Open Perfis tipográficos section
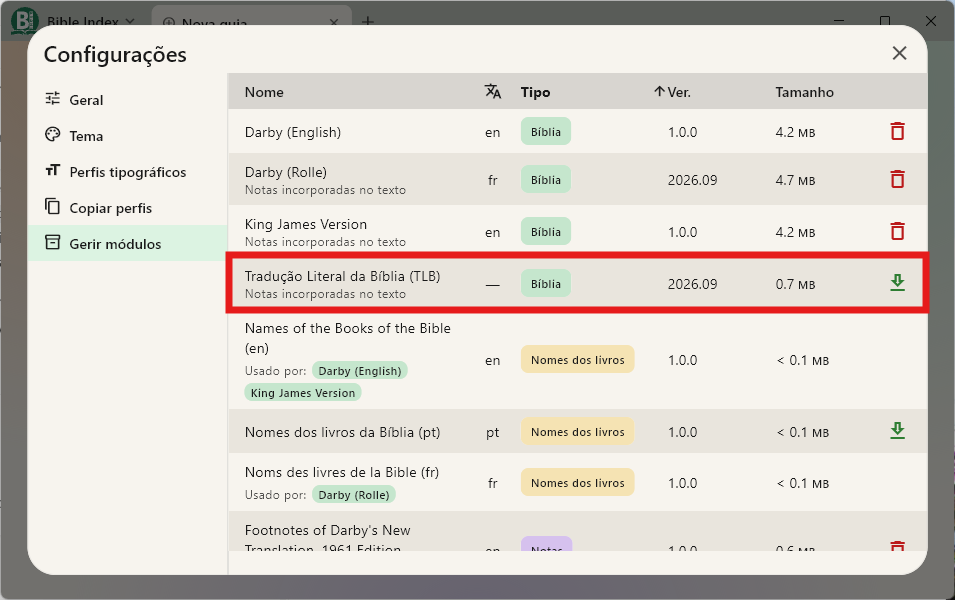The image size is (955, 600). tap(127, 172)
